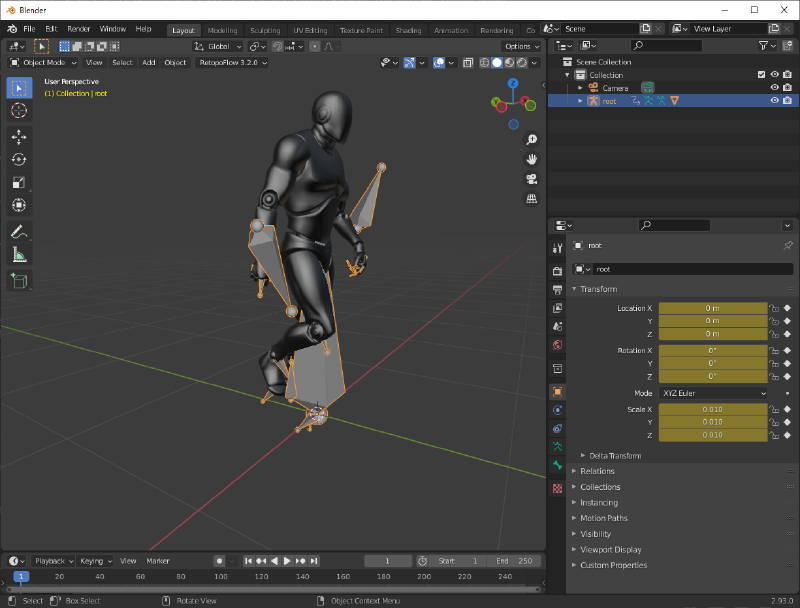
Task: Open the Render properties tab
Action: pos(557,271)
